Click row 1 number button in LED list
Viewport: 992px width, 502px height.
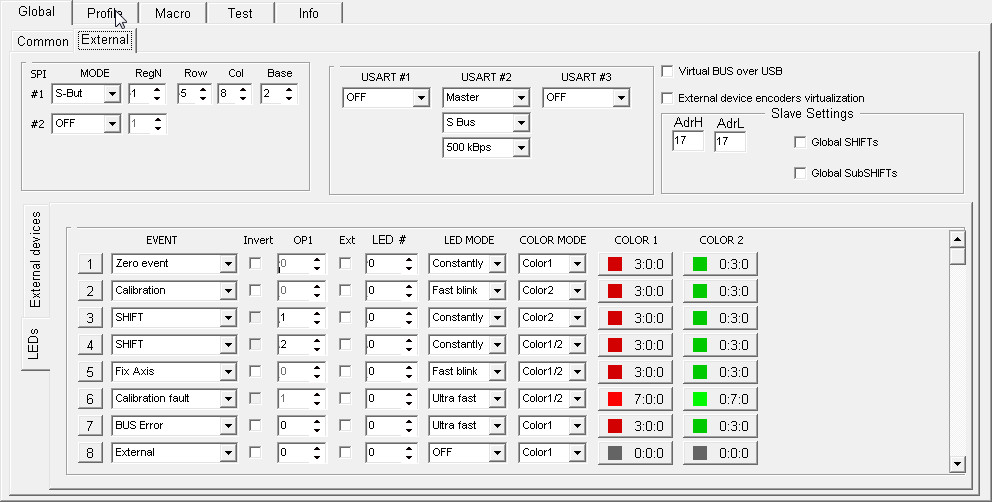point(90,264)
